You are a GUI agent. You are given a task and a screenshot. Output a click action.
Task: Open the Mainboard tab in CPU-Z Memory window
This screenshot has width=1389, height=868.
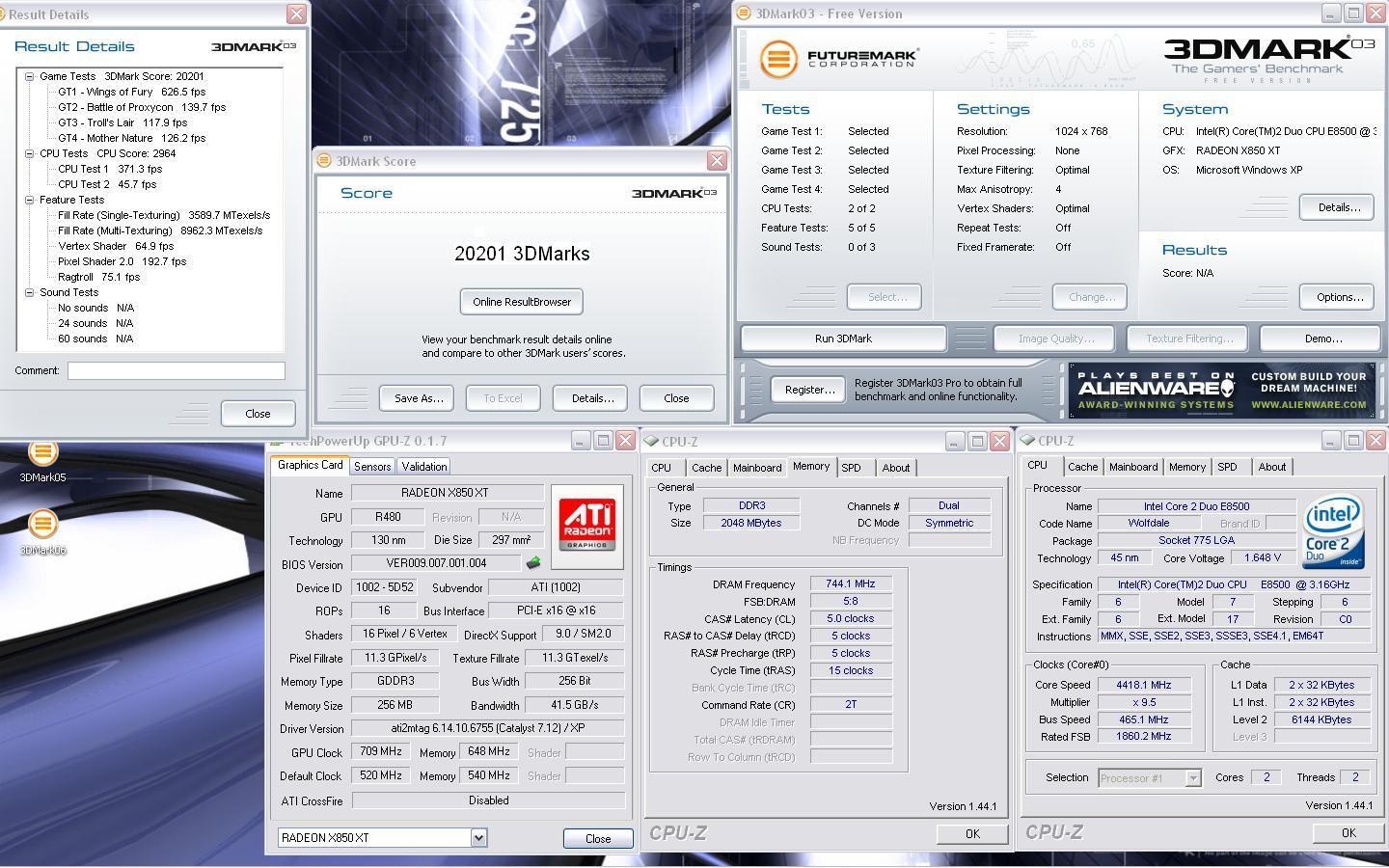pyautogui.click(x=757, y=468)
